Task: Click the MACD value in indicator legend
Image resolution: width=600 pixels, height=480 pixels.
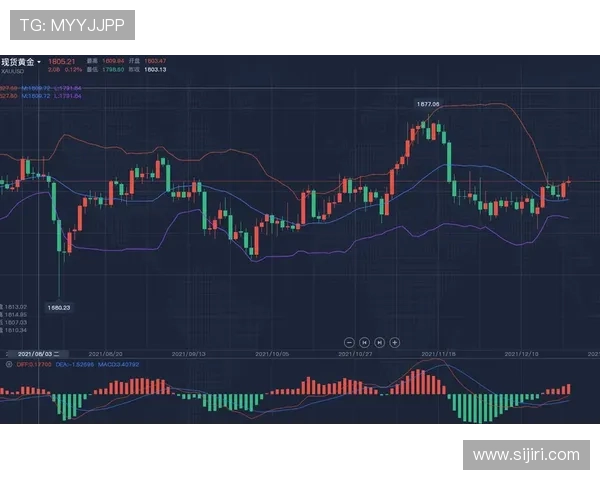Action: tap(120, 364)
